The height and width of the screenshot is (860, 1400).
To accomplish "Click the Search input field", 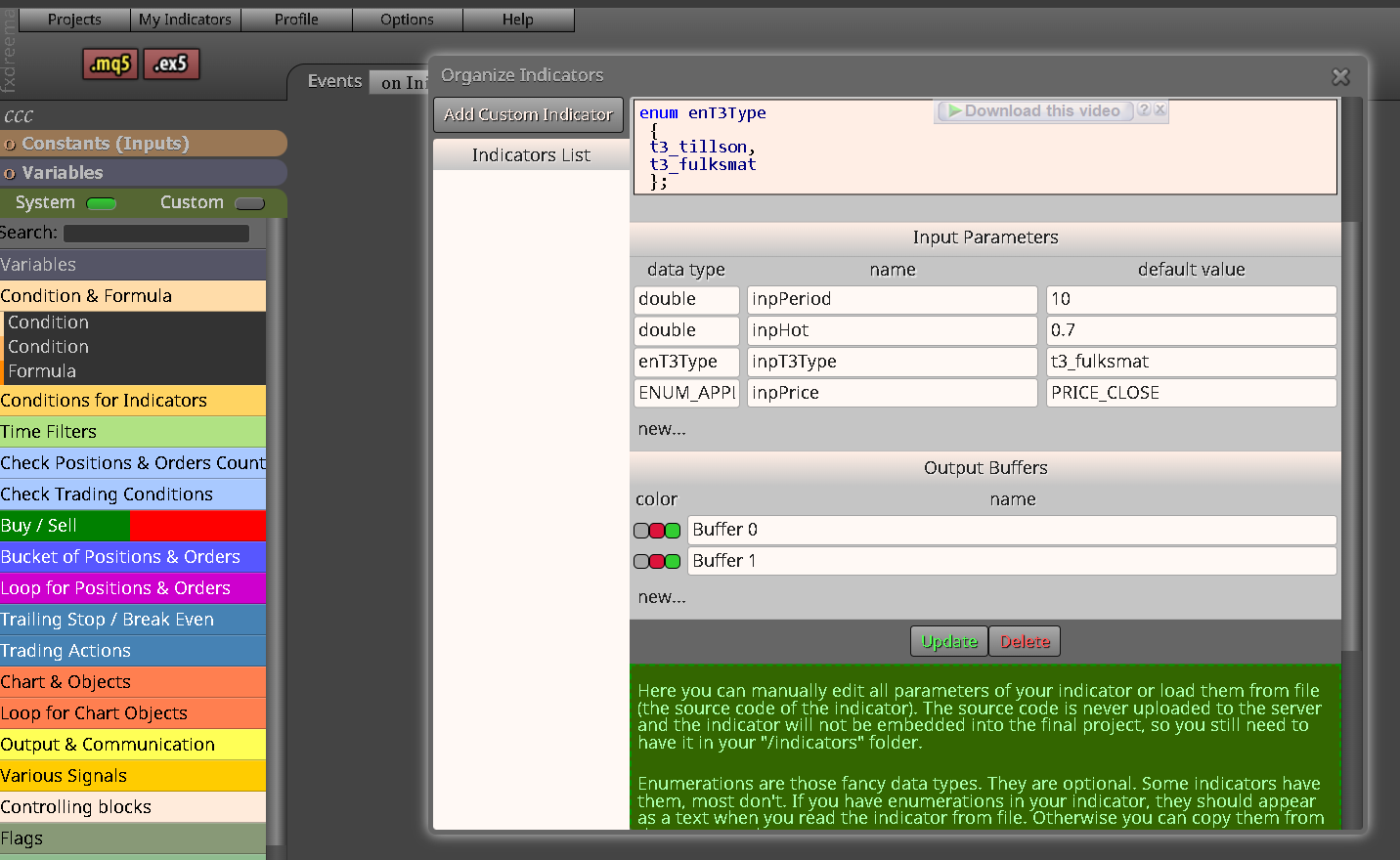I will pos(156,234).
